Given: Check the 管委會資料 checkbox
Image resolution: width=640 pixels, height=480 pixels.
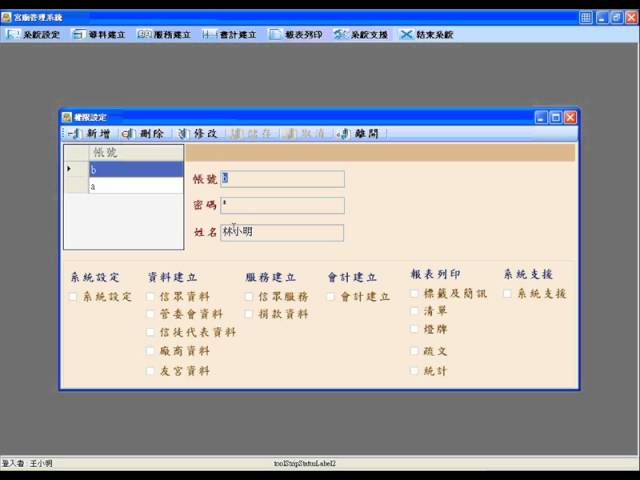Looking at the screenshot, I should coord(150,314).
